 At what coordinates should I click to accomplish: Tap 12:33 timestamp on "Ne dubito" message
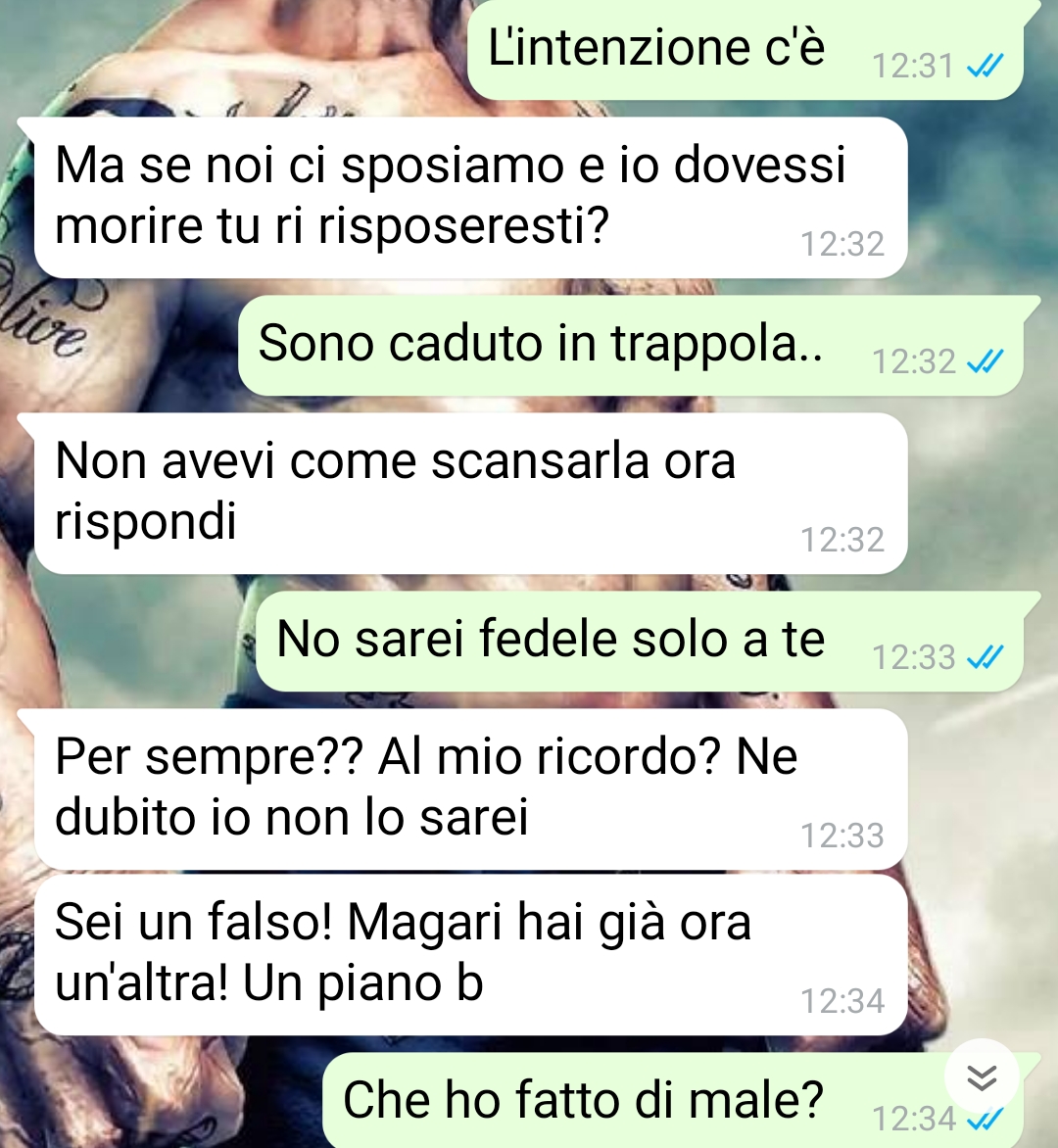842,837
